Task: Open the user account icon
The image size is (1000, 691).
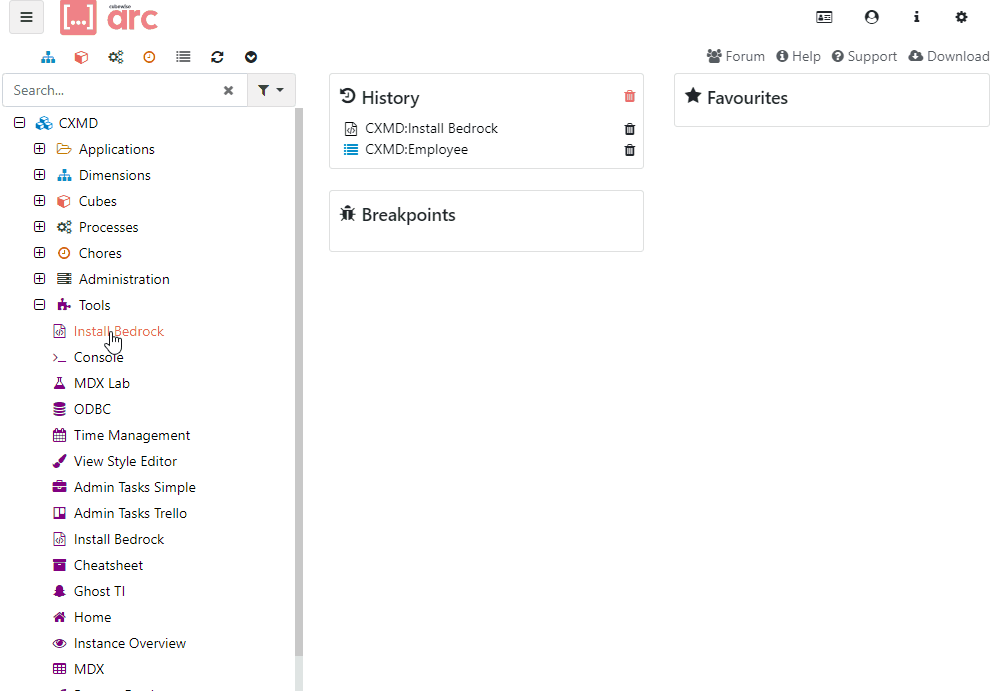Action: 871,17
